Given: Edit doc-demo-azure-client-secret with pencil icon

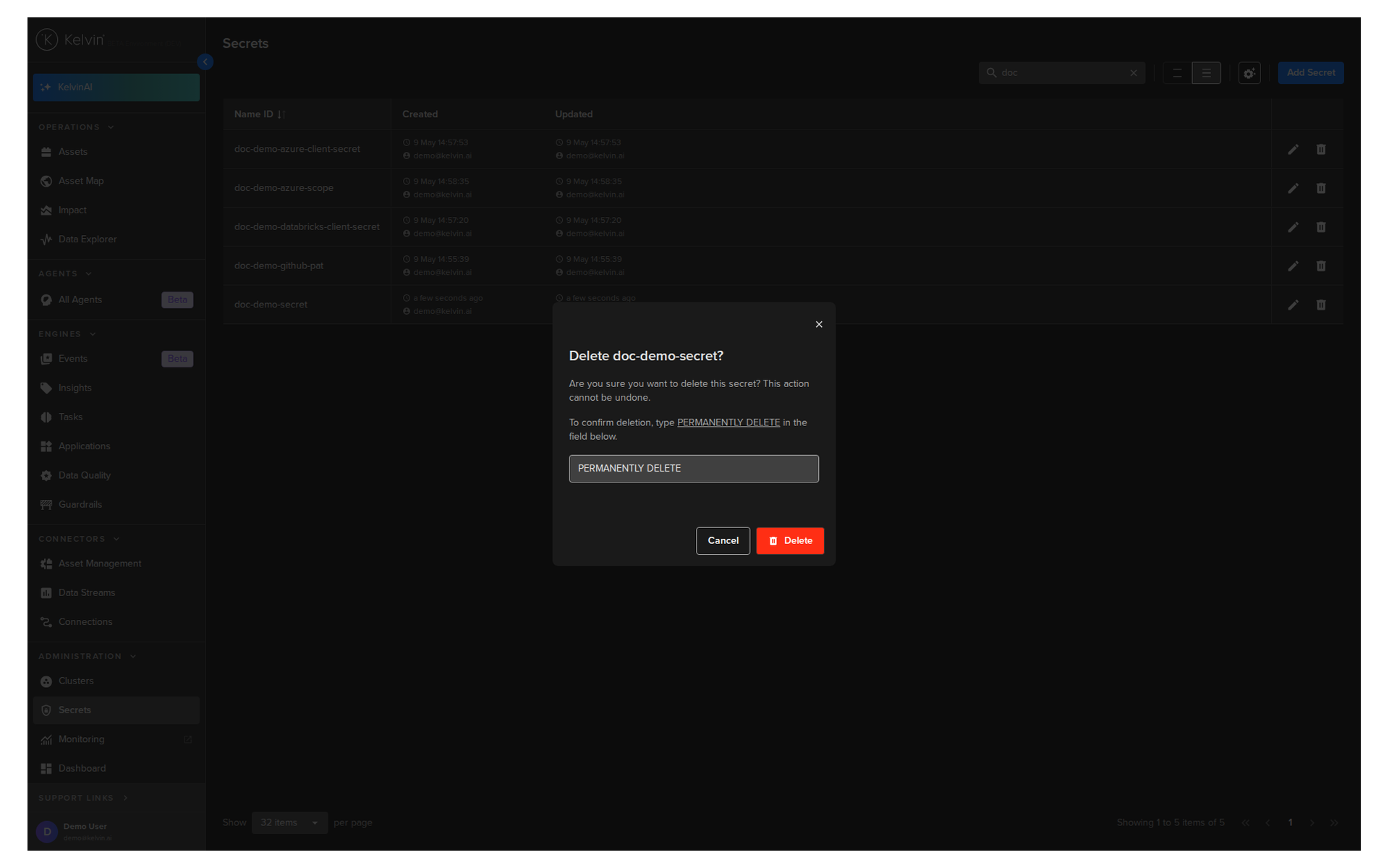Looking at the screenshot, I should 1293,150.
